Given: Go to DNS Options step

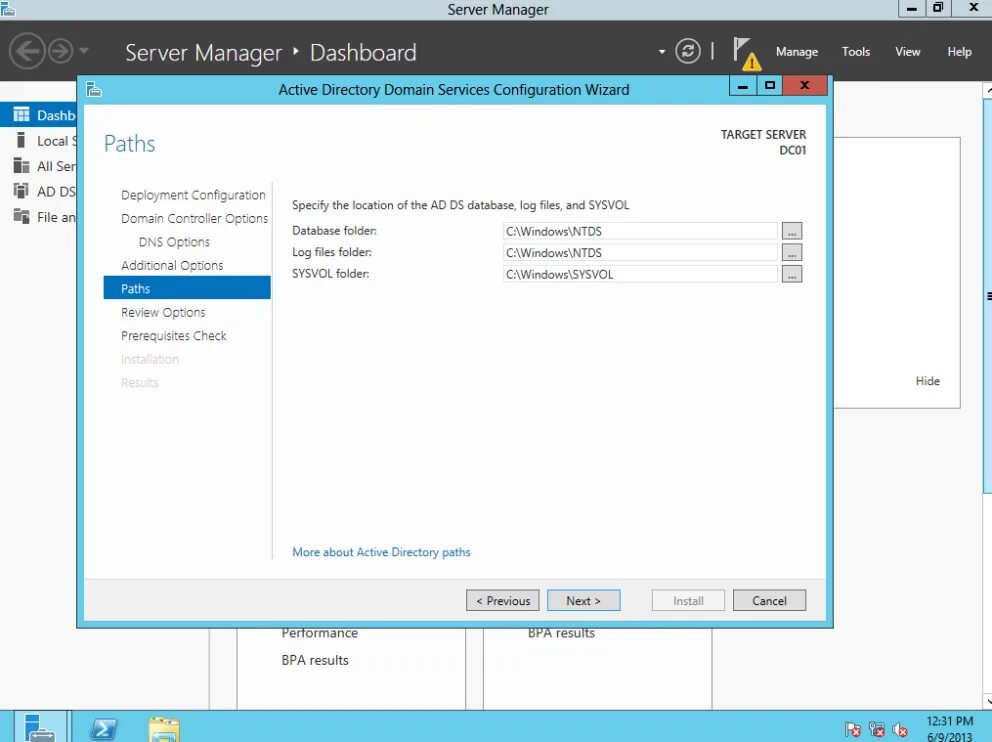Looking at the screenshot, I should pyautogui.click(x=174, y=242).
